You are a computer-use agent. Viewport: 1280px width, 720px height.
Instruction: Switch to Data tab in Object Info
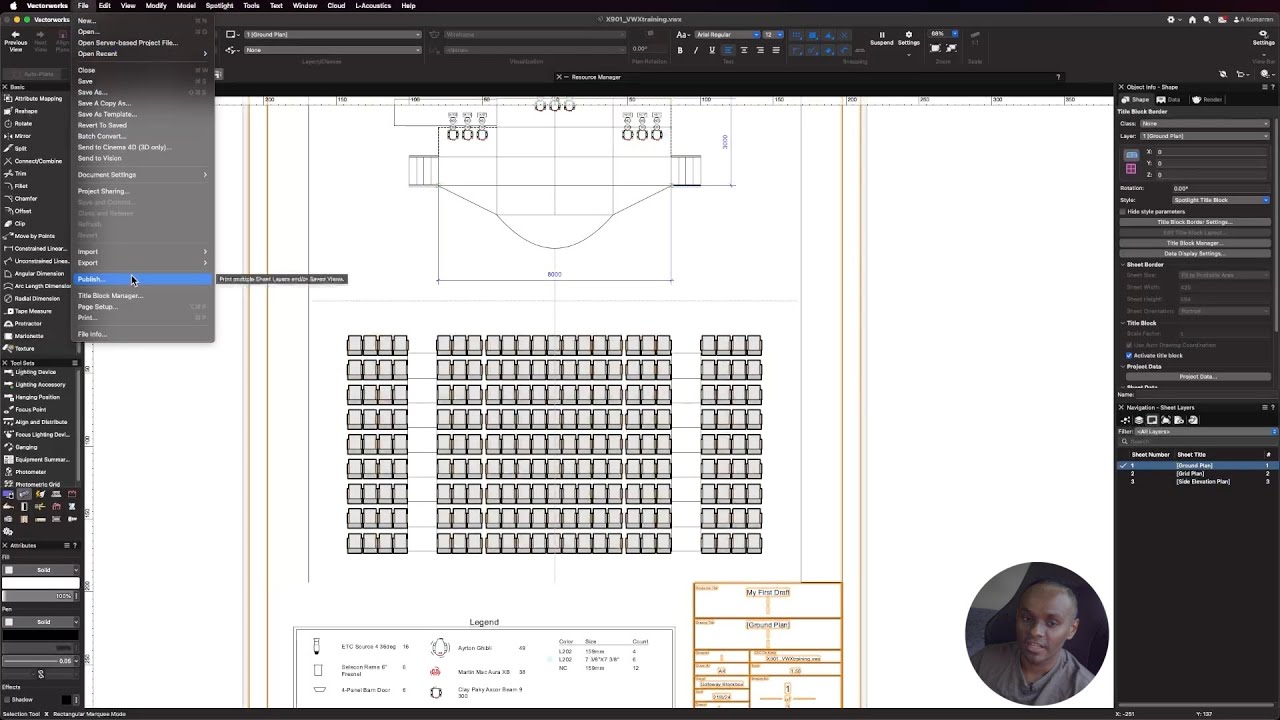click(x=1169, y=100)
